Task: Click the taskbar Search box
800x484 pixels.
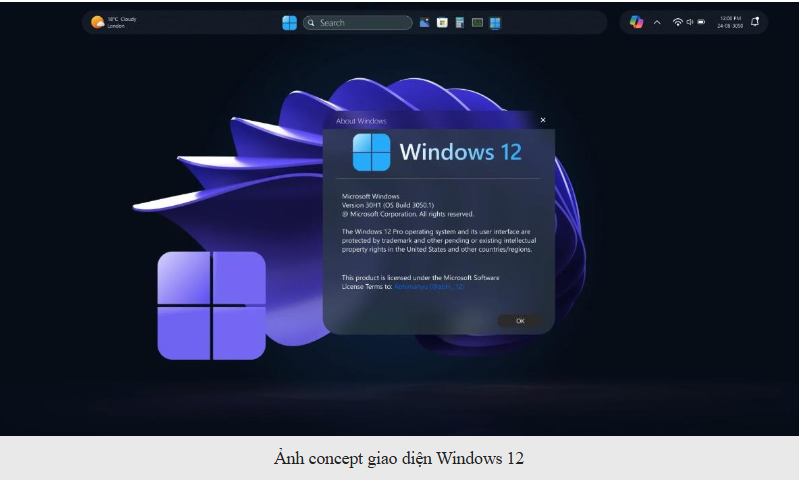Action: pyautogui.click(x=357, y=22)
